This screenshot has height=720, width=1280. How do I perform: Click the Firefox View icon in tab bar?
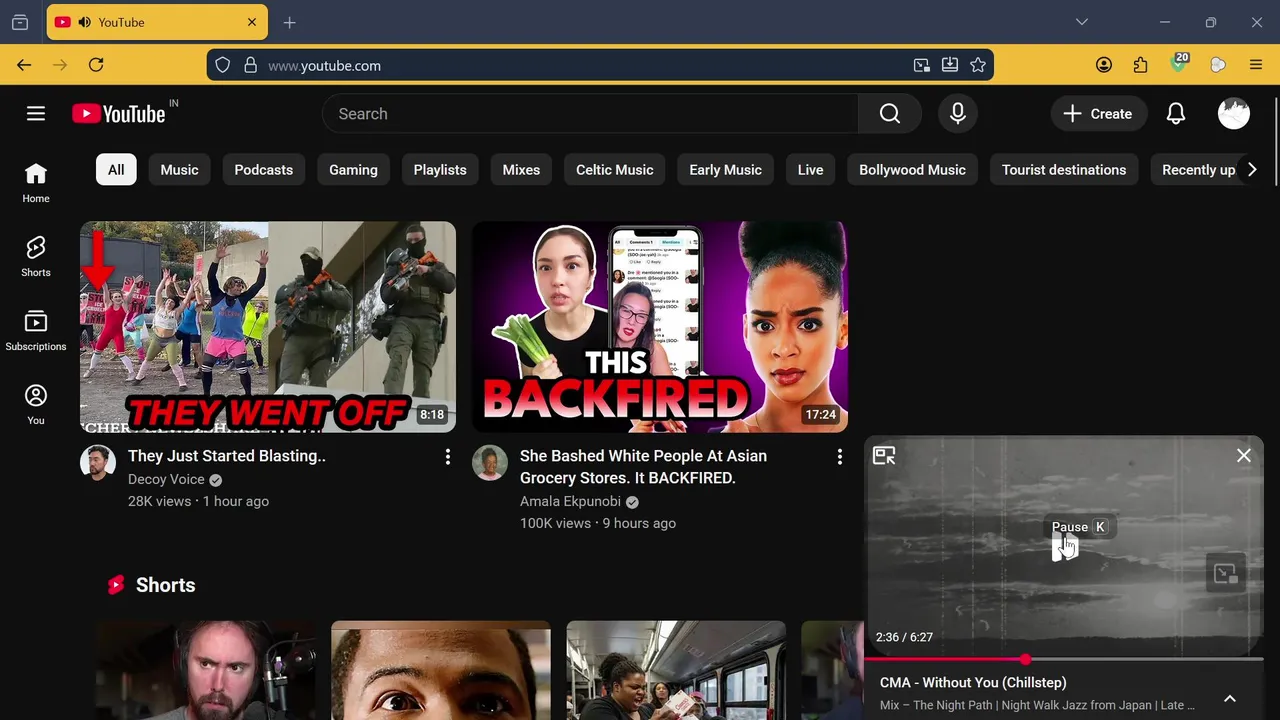tap(20, 22)
